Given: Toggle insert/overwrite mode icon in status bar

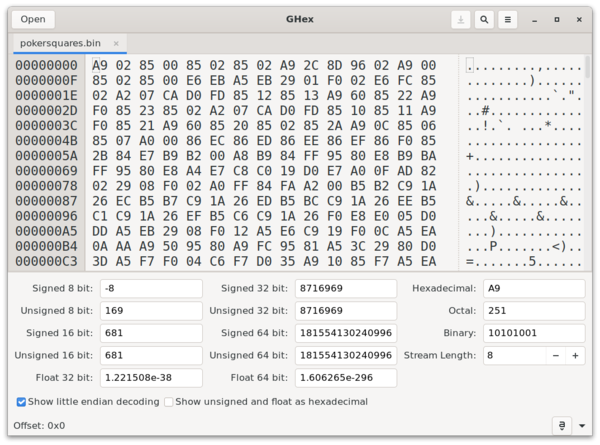Looking at the screenshot, I should click(x=560, y=425).
